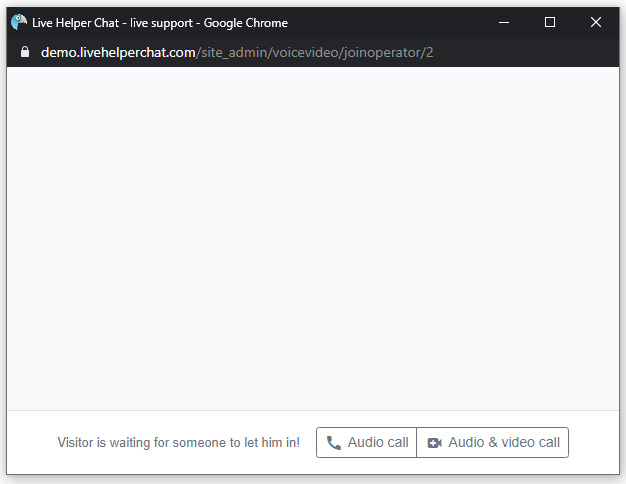Click the phone handset icon

pyautogui.click(x=333, y=443)
